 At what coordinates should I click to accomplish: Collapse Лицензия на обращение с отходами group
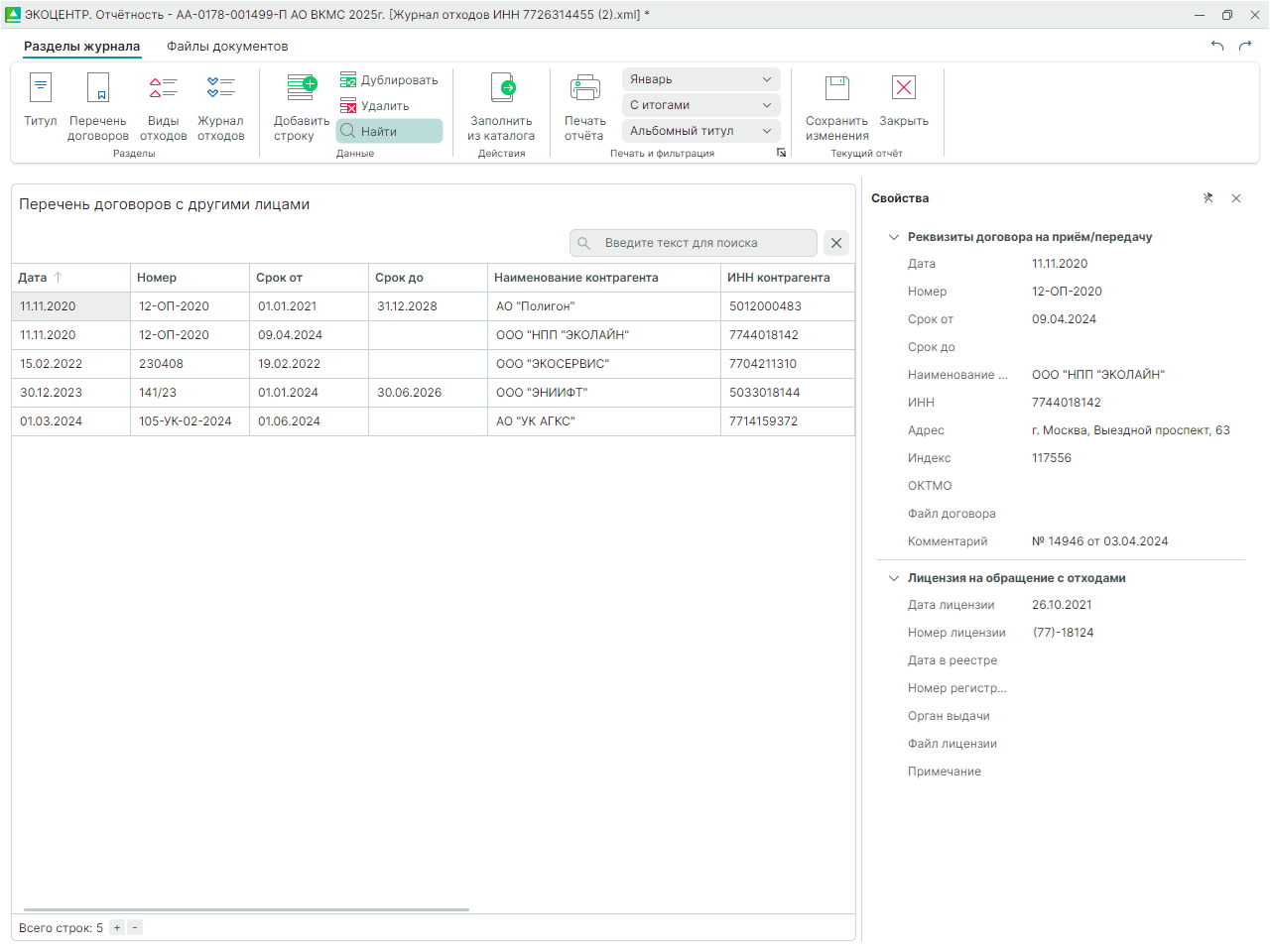coord(893,578)
